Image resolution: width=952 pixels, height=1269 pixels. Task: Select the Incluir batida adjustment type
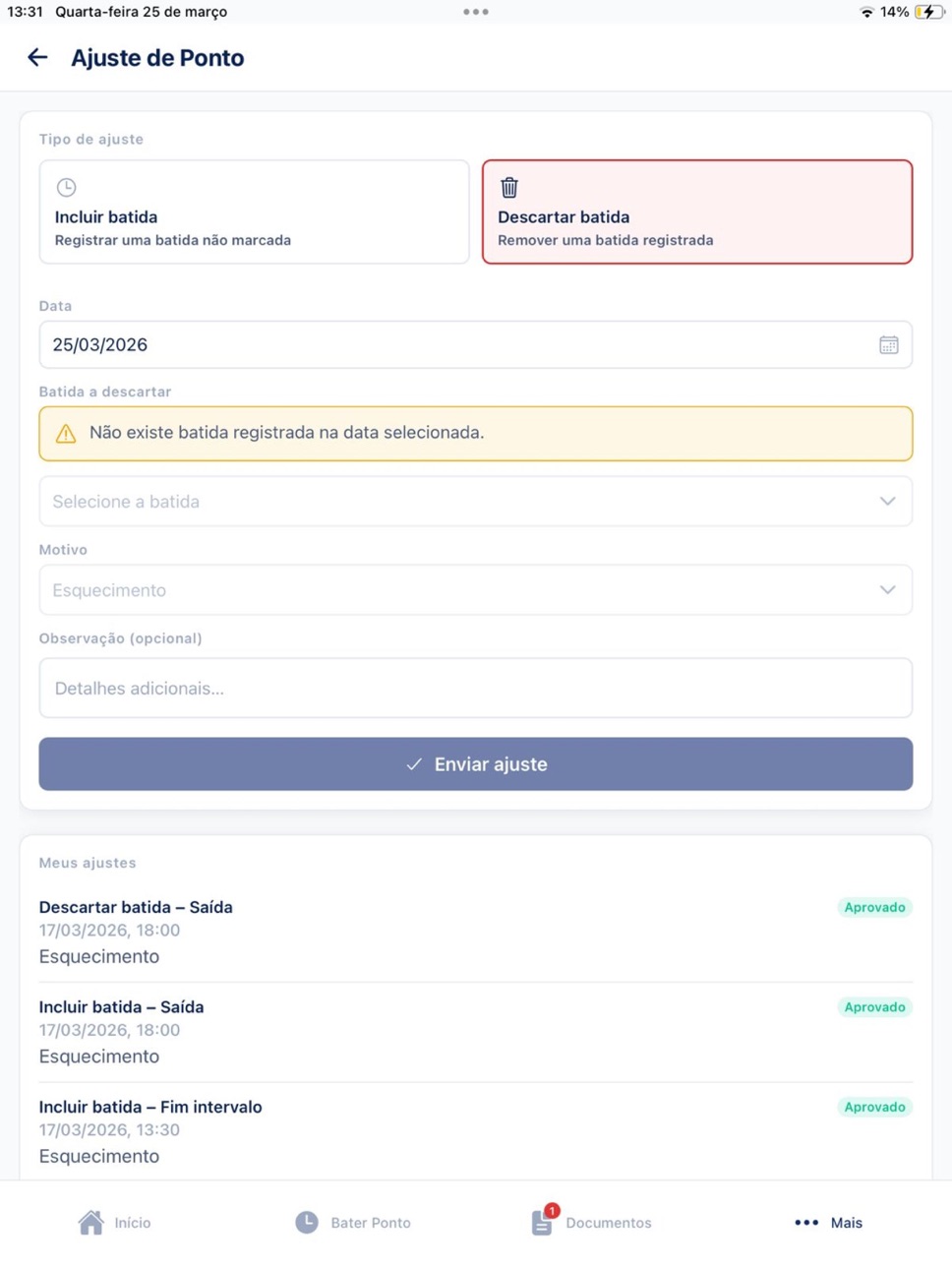pyautogui.click(x=254, y=211)
